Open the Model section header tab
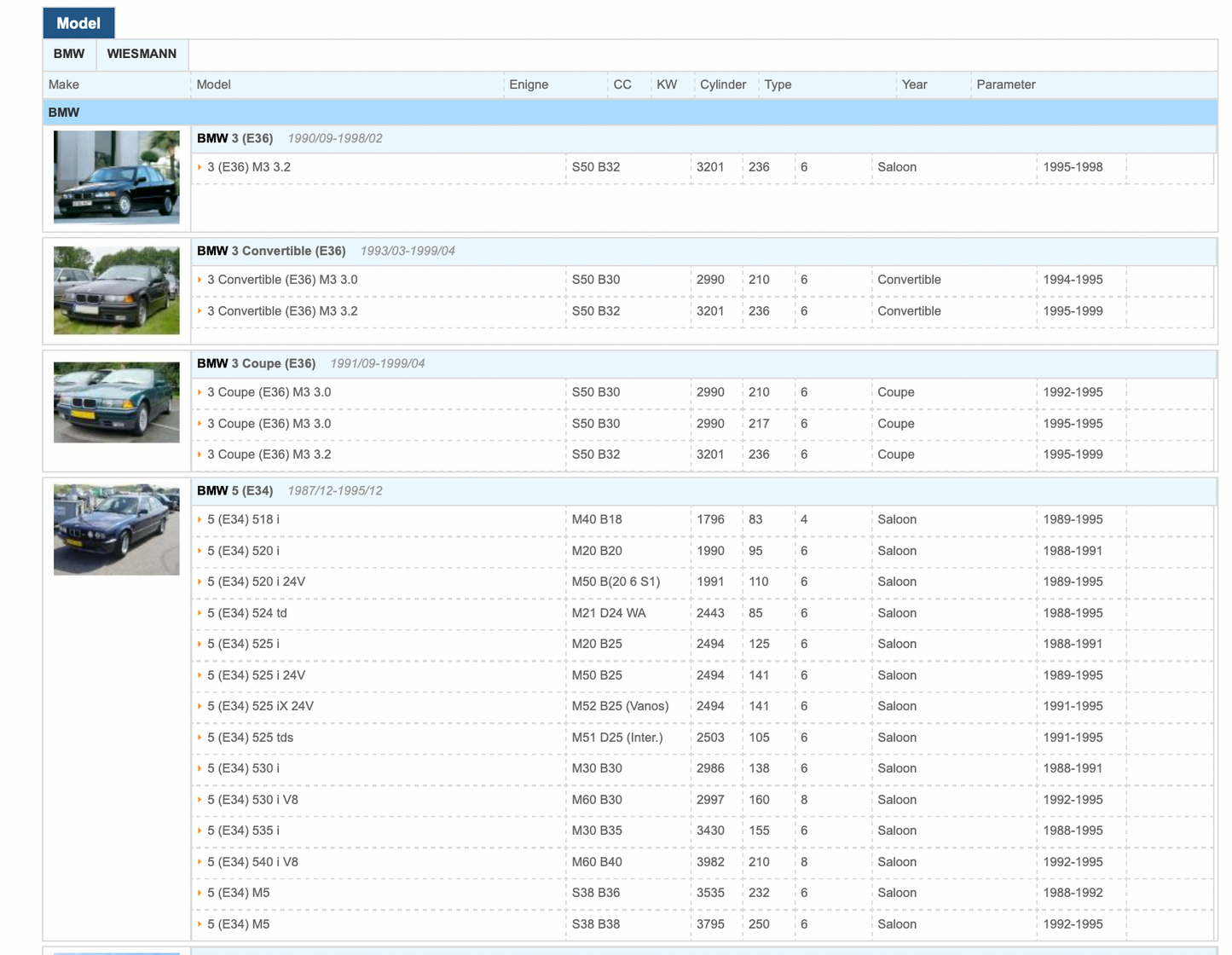 click(x=78, y=23)
